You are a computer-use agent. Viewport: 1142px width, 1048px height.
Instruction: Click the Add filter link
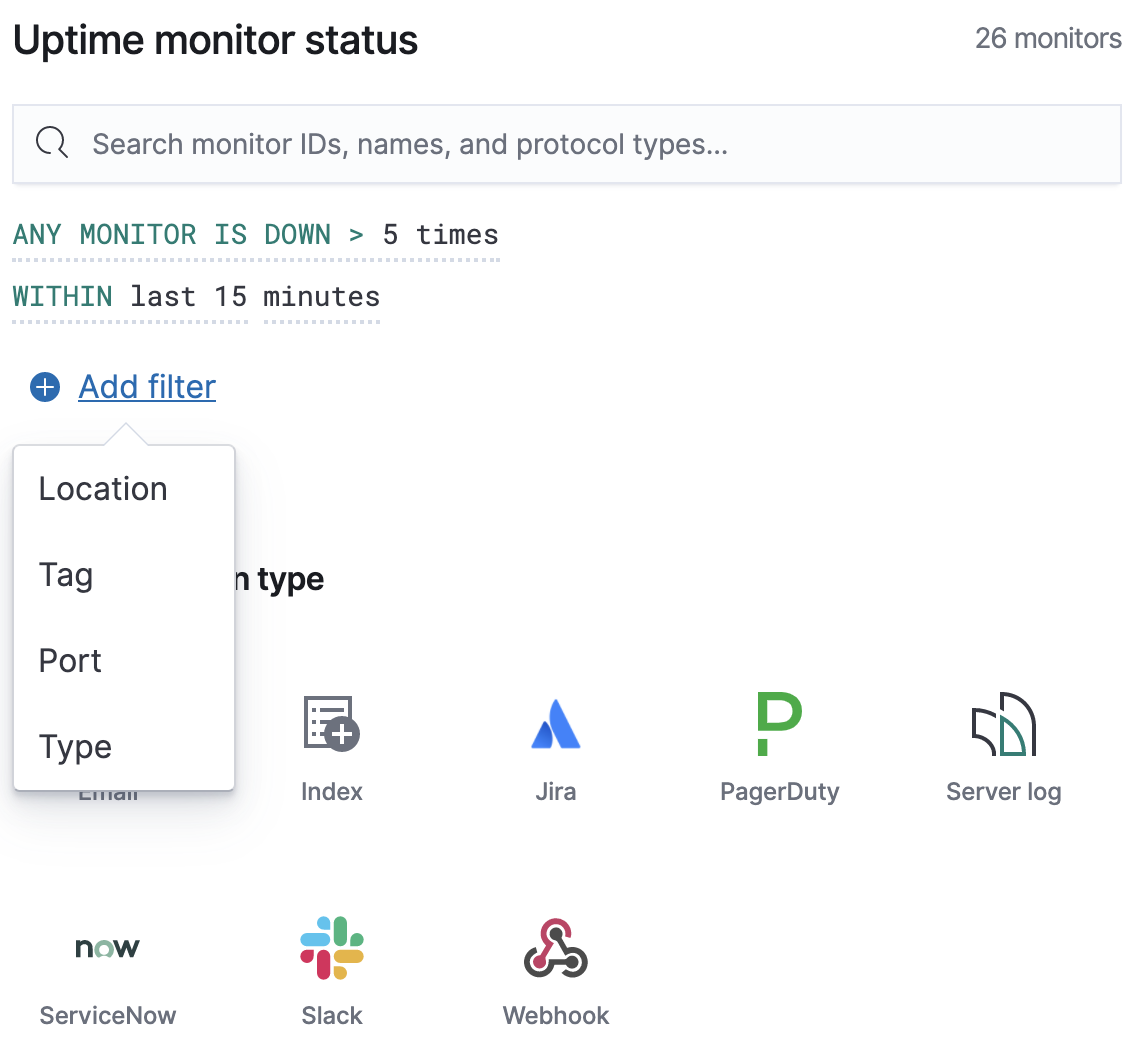[x=146, y=387]
